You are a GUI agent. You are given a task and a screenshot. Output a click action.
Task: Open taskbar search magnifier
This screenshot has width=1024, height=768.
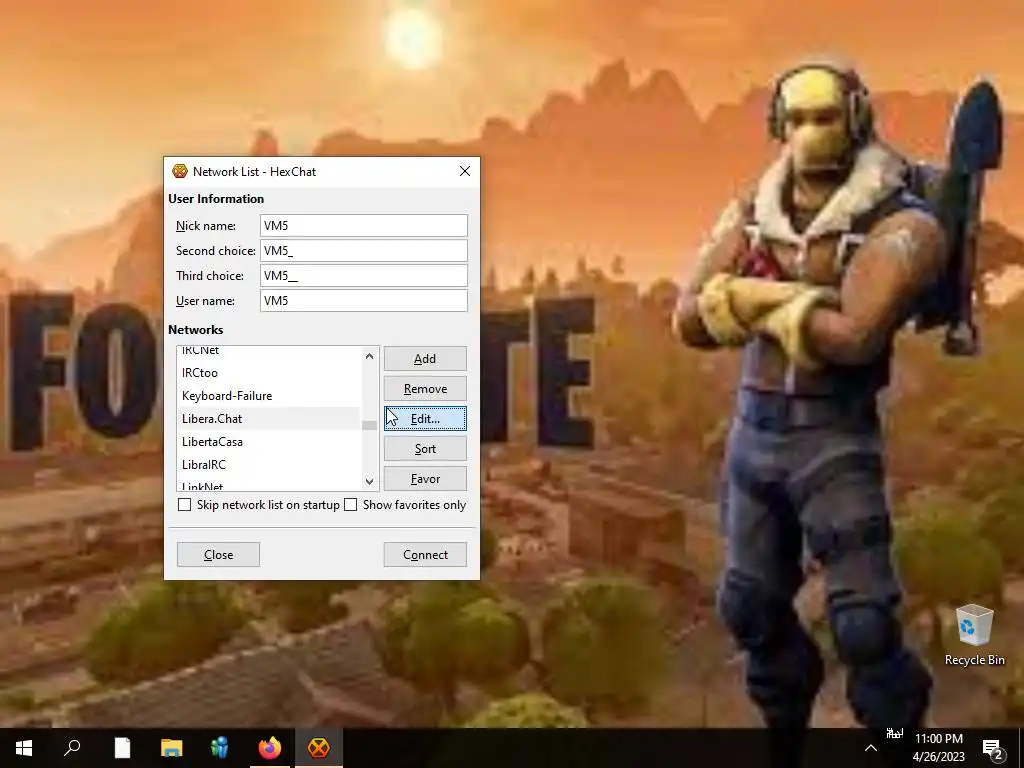(x=72, y=748)
